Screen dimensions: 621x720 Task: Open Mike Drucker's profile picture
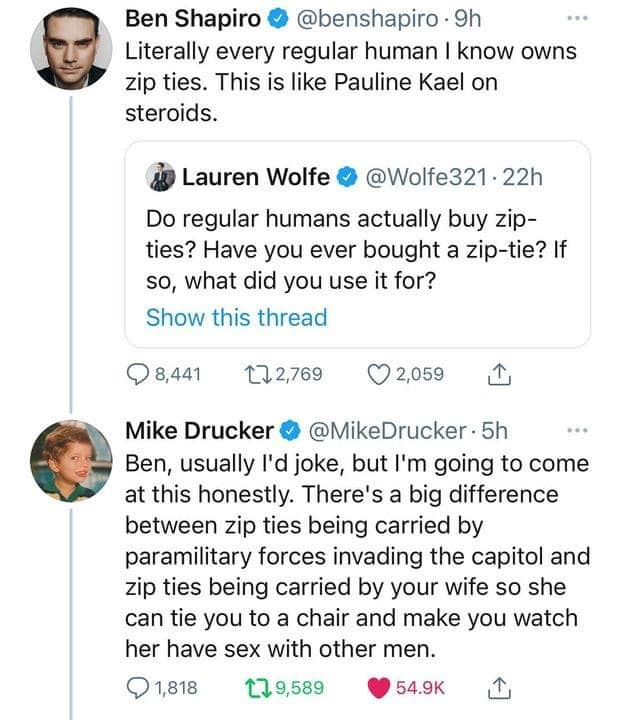point(70,460)
